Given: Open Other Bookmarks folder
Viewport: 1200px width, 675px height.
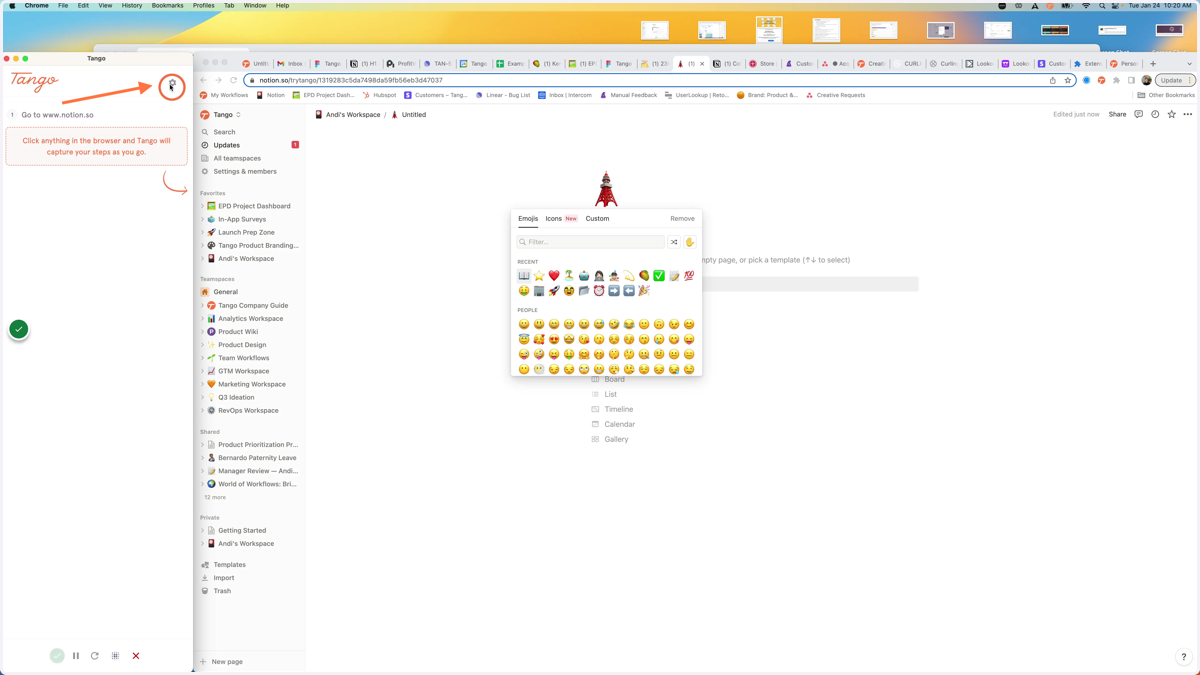Looking at the screenshot, I should click(1166, 95).
